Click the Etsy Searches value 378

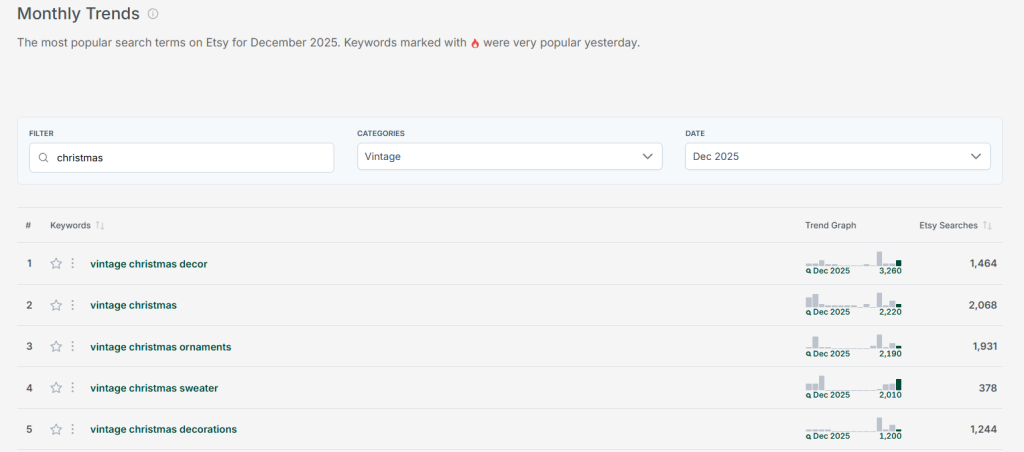[988, 388]
